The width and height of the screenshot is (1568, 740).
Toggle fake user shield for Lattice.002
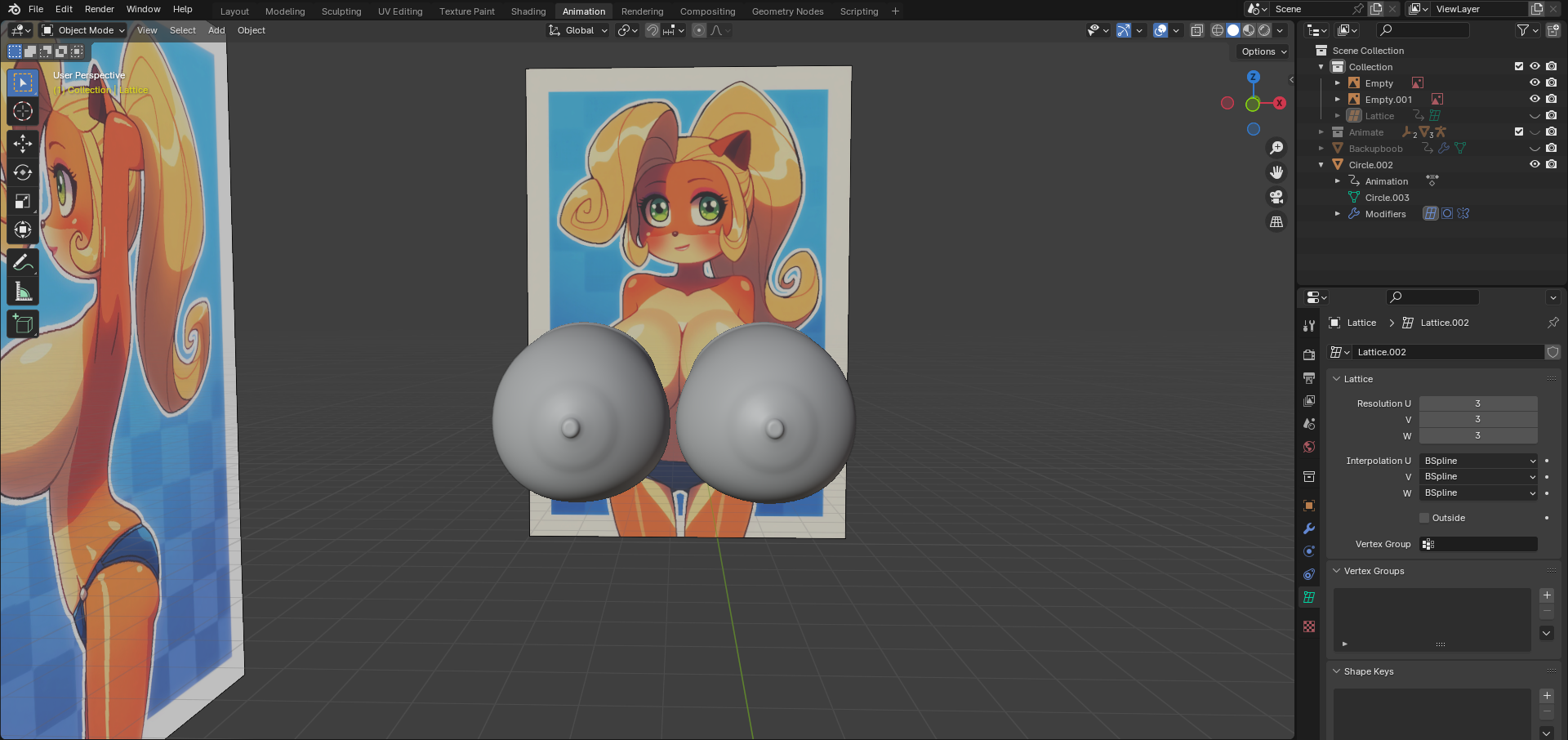click(x=1552, y=352)
